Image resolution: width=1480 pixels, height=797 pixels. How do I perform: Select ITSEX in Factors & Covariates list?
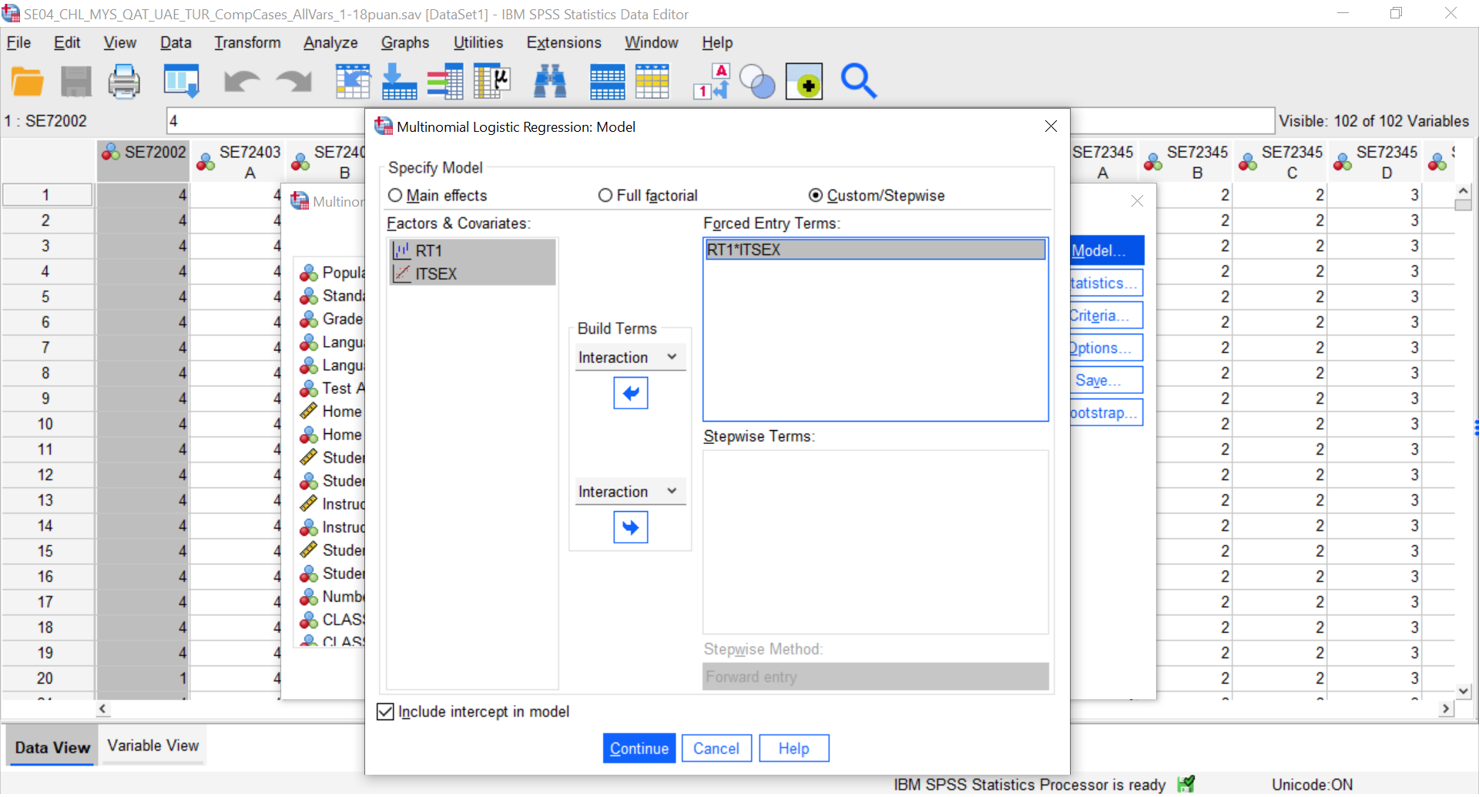click(x=472, y=274)
